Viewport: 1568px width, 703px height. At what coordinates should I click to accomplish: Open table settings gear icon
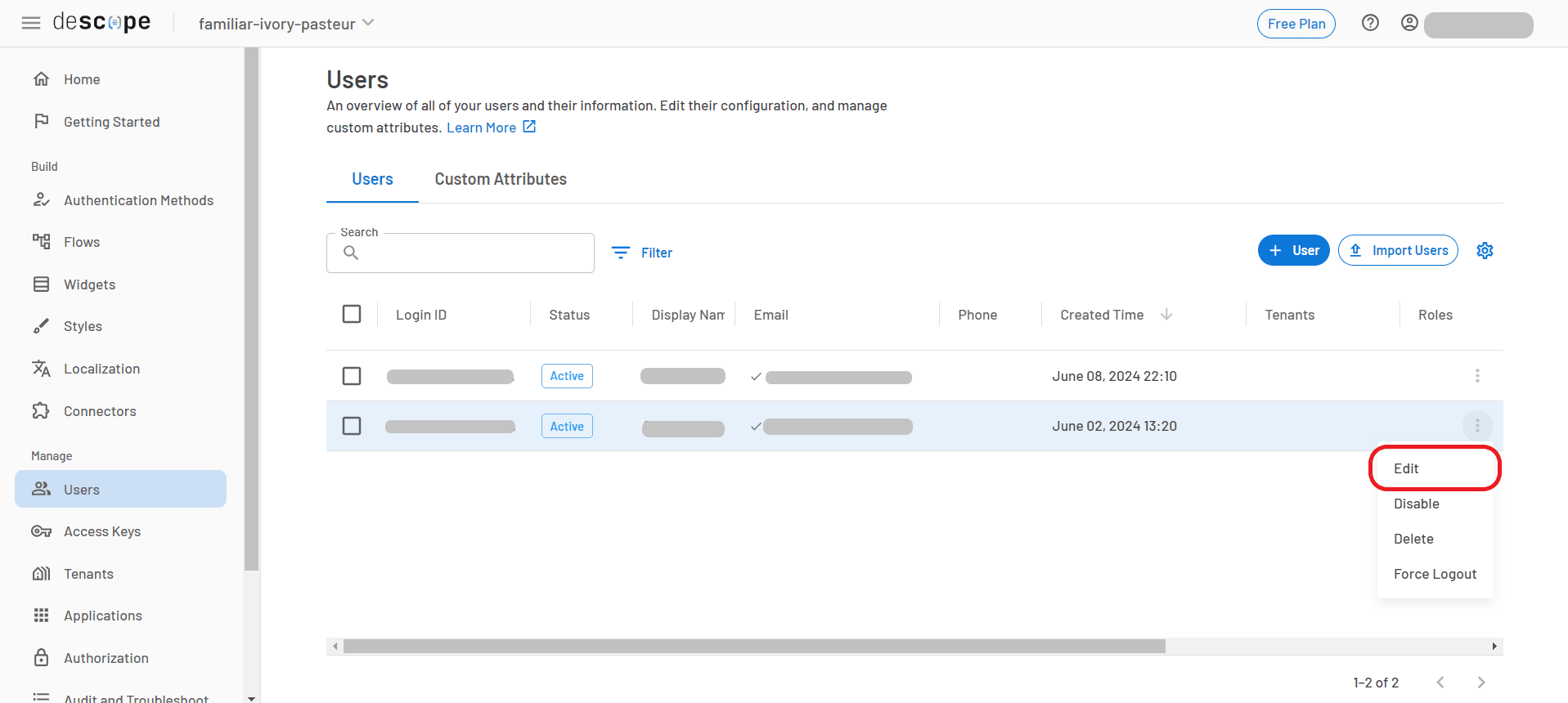click(x=1485, y=250)
